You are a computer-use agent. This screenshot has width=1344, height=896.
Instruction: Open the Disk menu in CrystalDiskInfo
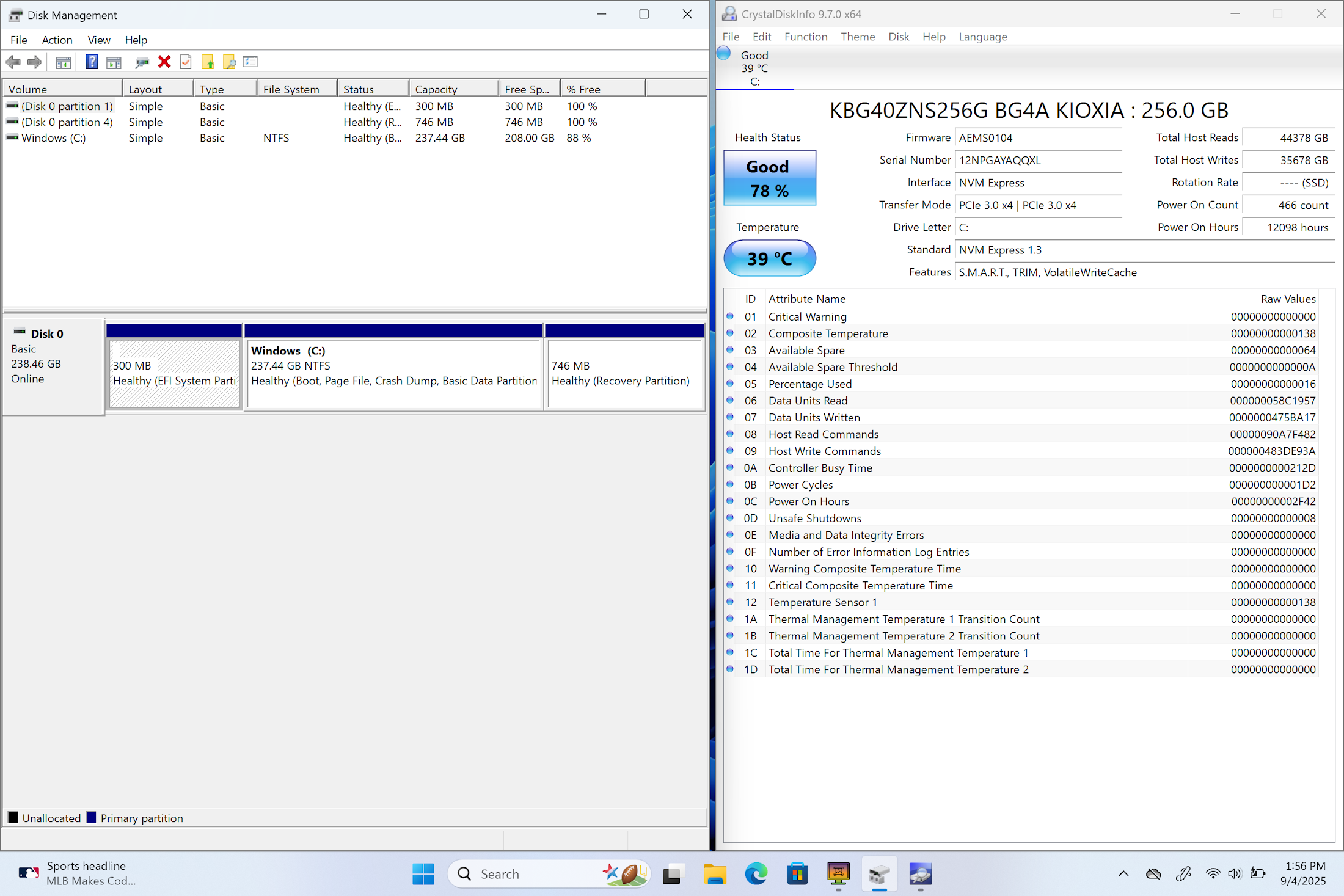tap(899, 37)
